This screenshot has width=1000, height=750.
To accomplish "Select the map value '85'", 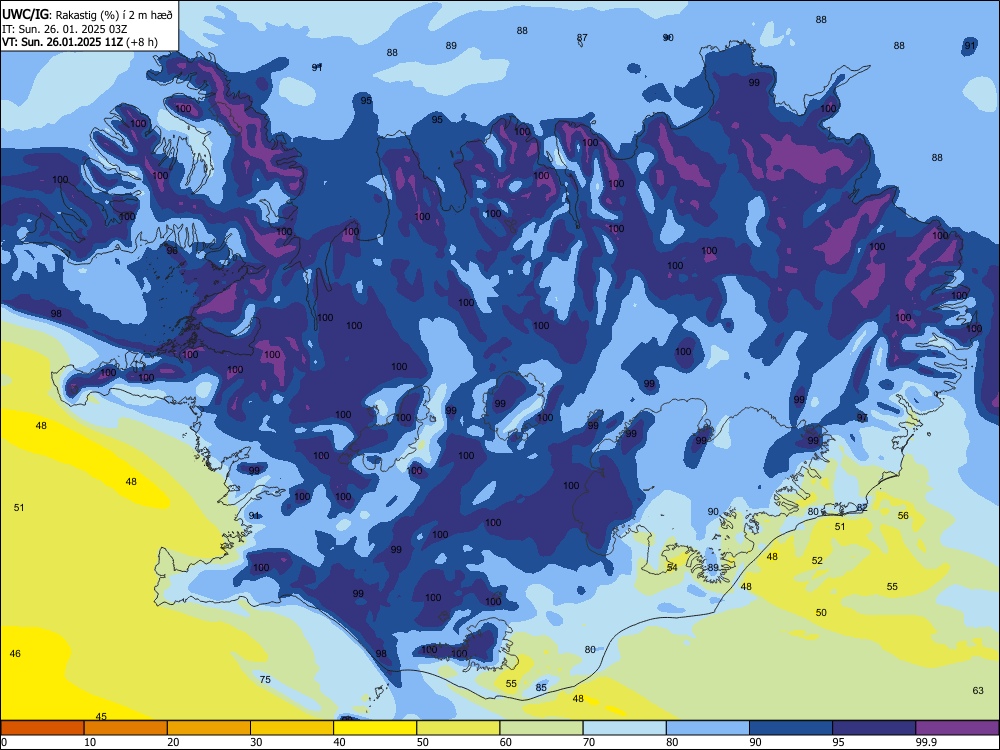I will (541, 688).
